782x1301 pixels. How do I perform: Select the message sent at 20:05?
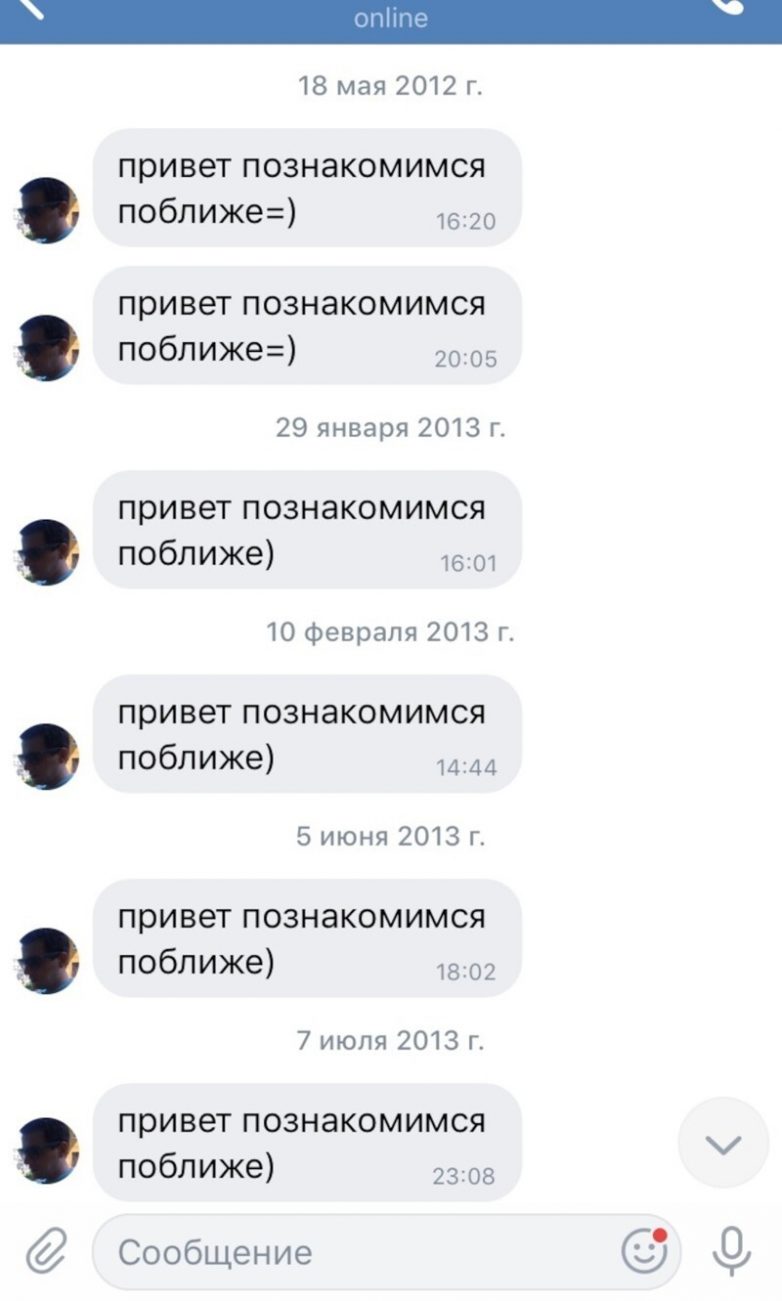tap(308, 325)
